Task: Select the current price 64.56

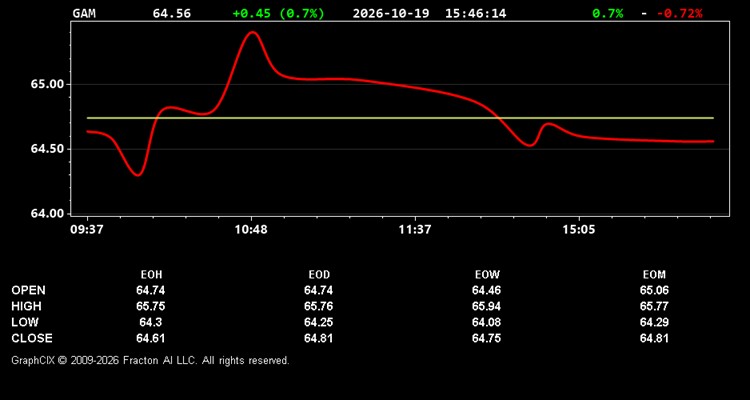Action: pyautogui.click(x=171, y=13)
